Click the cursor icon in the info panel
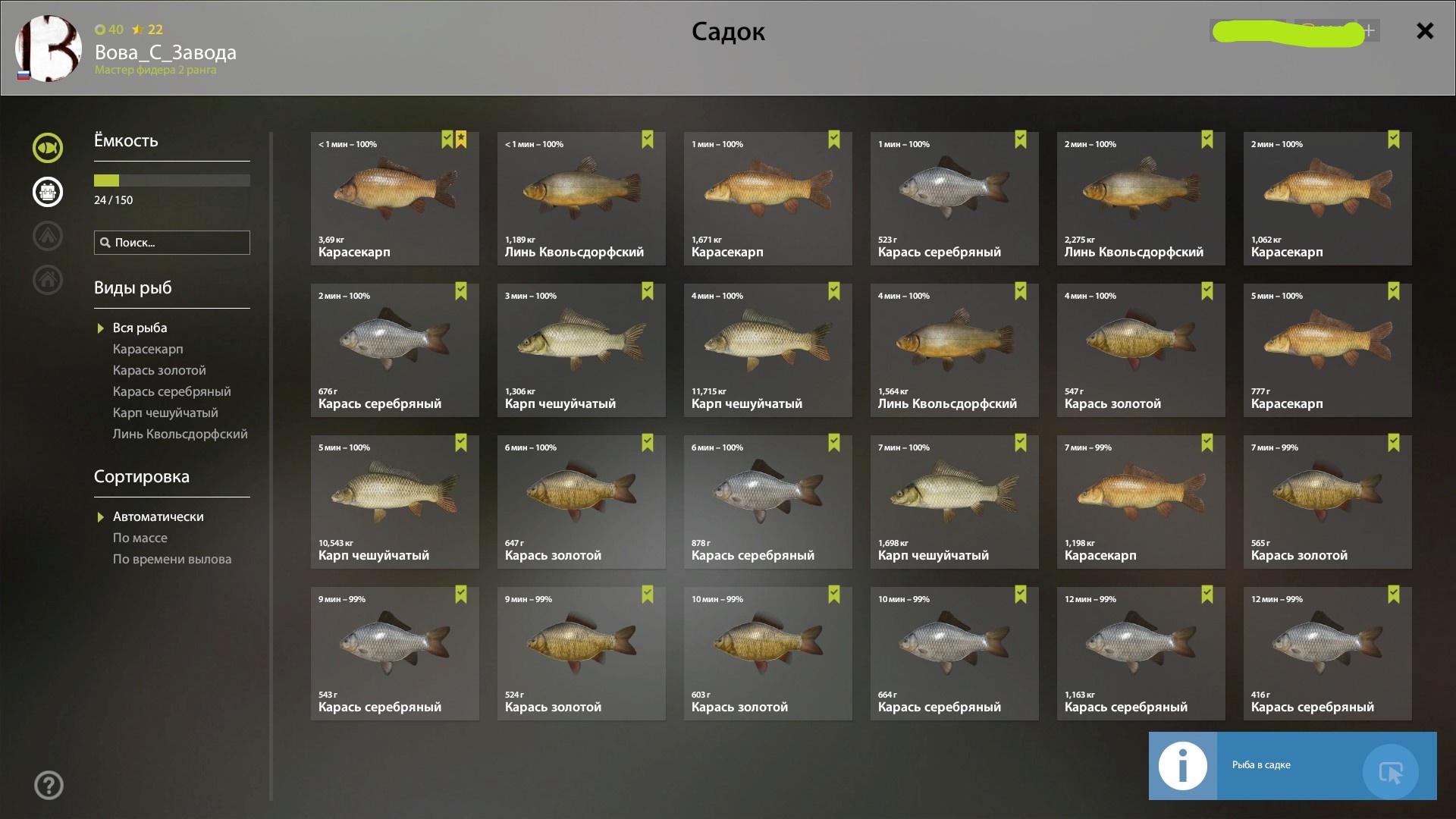The image size is (1456, 819). (1390, 772)
